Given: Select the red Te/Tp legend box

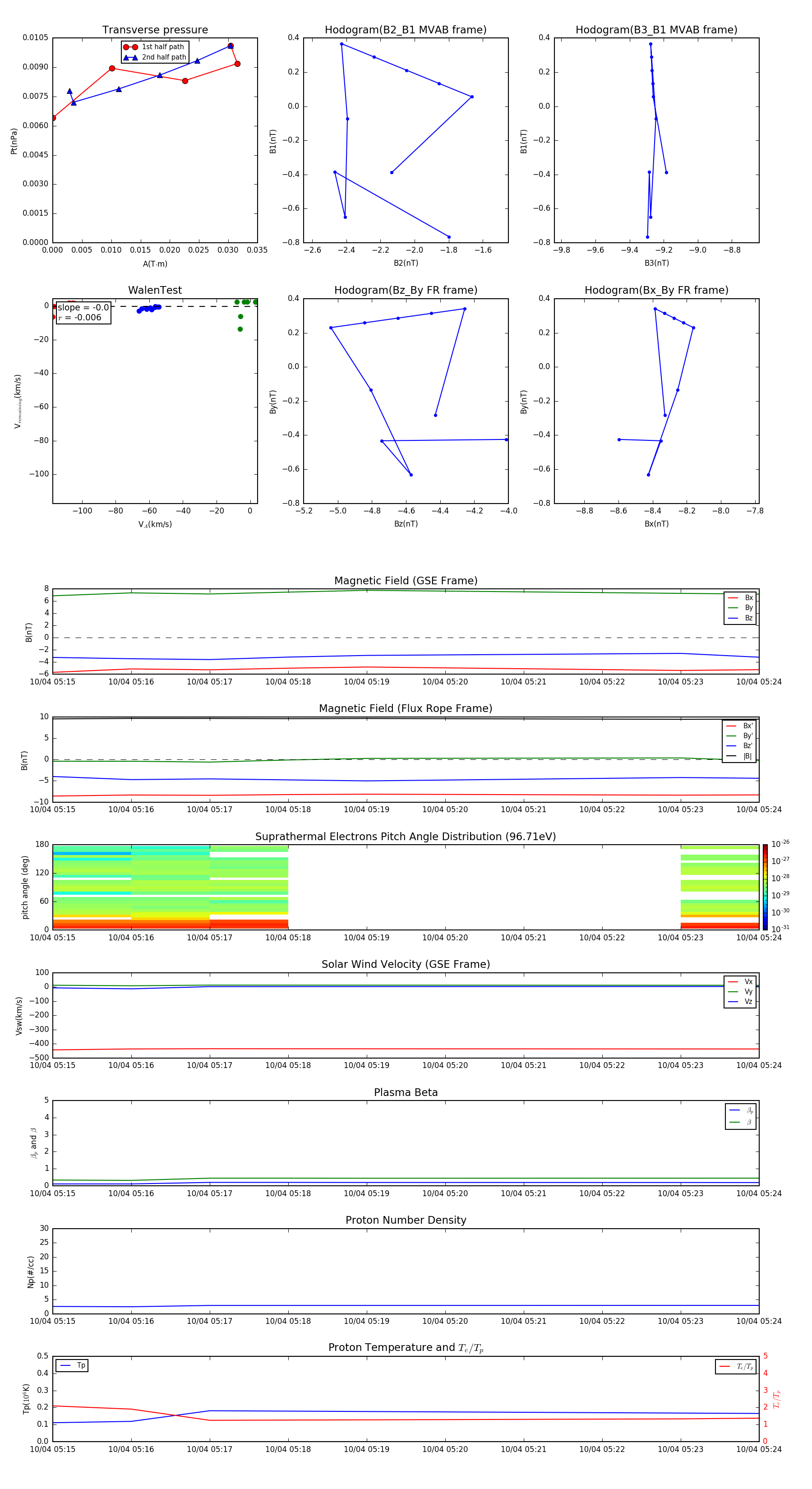Looking at the screenshot, I should [x=735, y=1366].
